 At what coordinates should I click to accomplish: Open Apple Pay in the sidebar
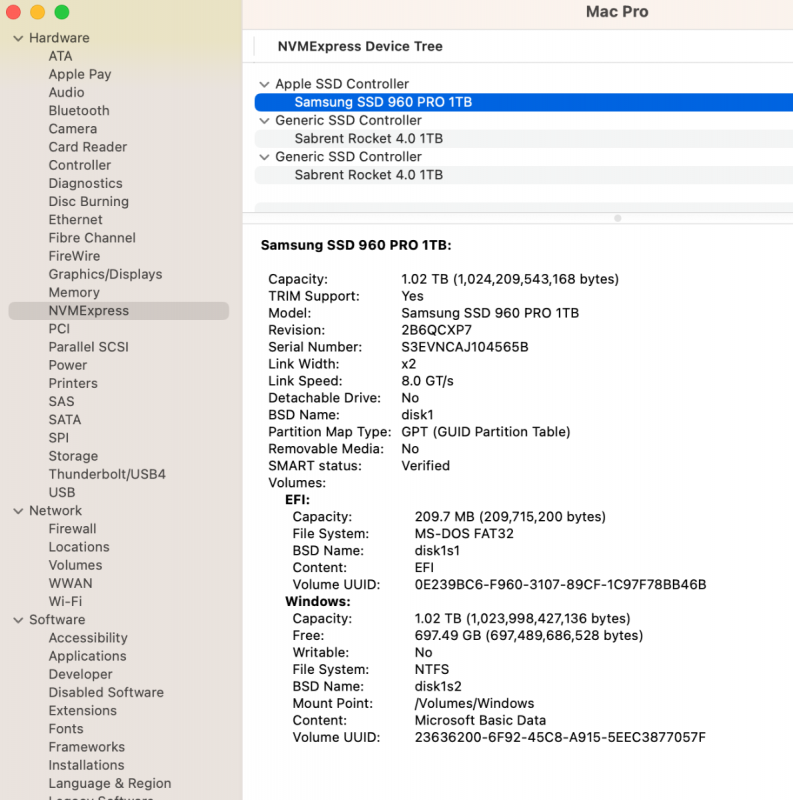80,74
